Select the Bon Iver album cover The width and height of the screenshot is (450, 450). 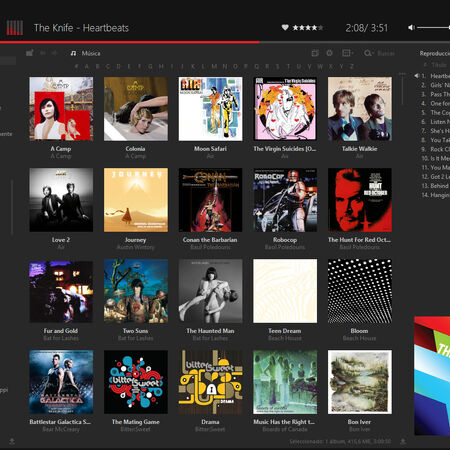coord(360,382)
